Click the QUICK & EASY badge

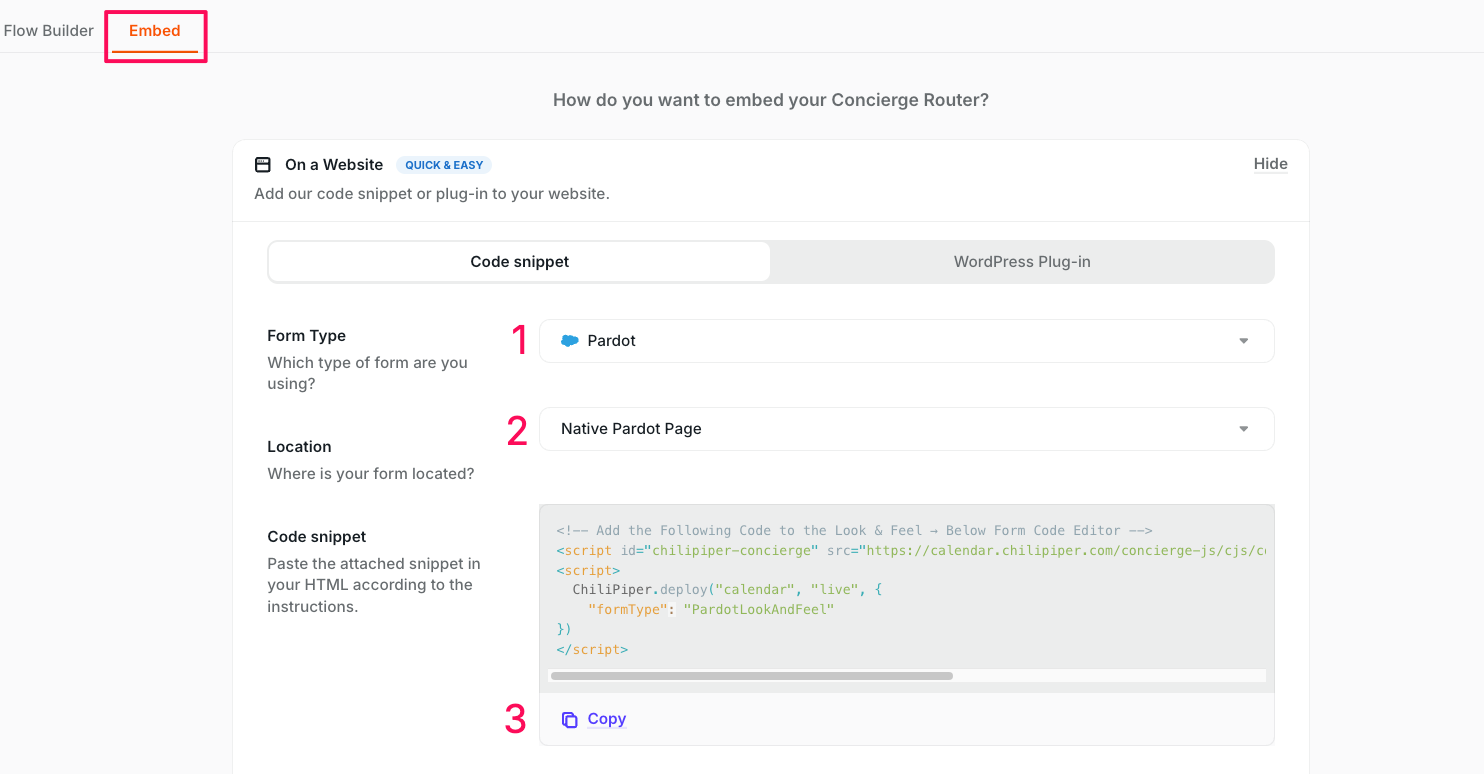[444, 165]
